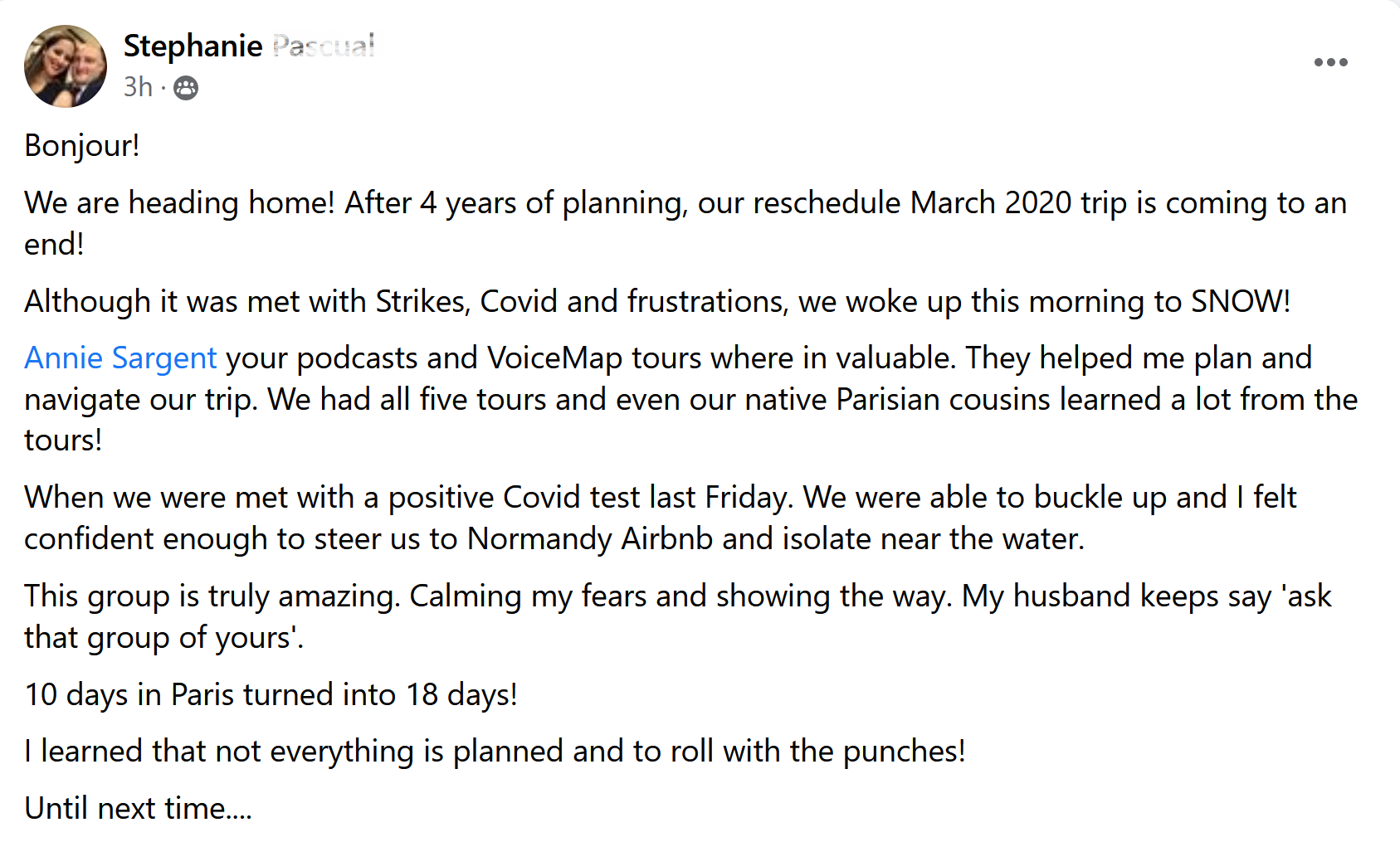Click the line '10 days in Paris turned into 18 days!'
Screen dimensions: 1400x842
271,695
